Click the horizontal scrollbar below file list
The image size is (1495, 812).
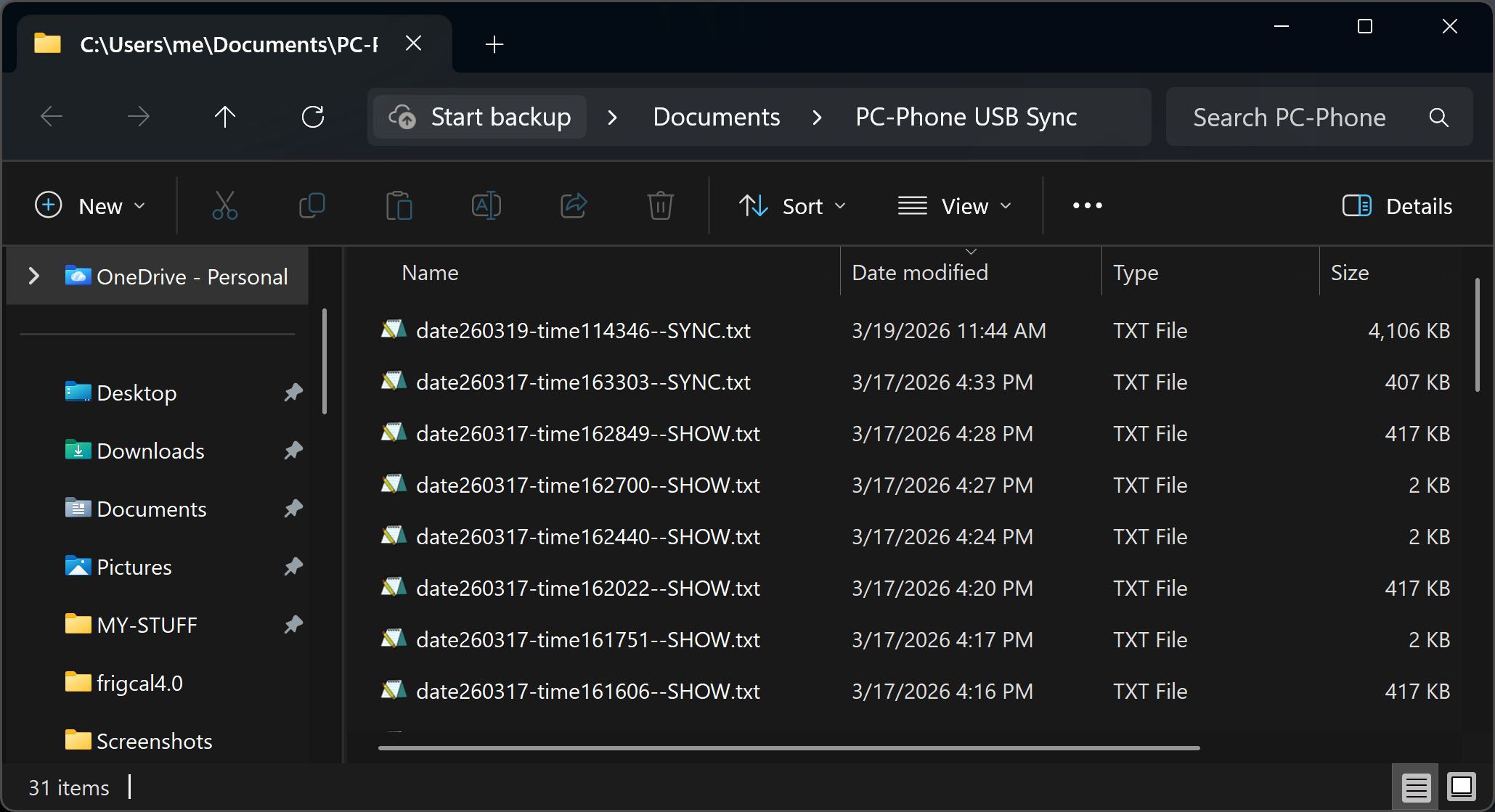(789, 747)
